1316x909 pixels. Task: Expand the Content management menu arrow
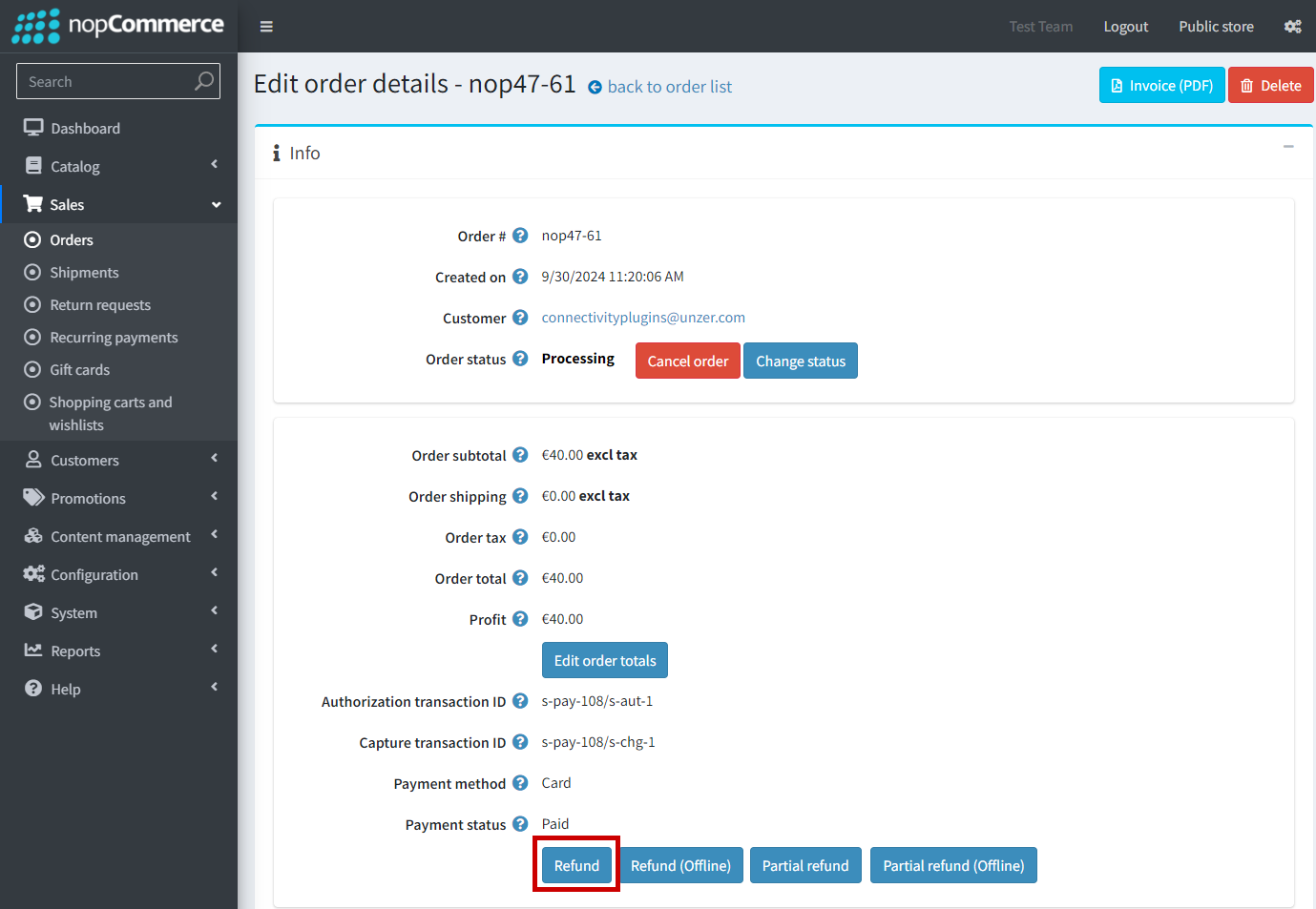215,534
